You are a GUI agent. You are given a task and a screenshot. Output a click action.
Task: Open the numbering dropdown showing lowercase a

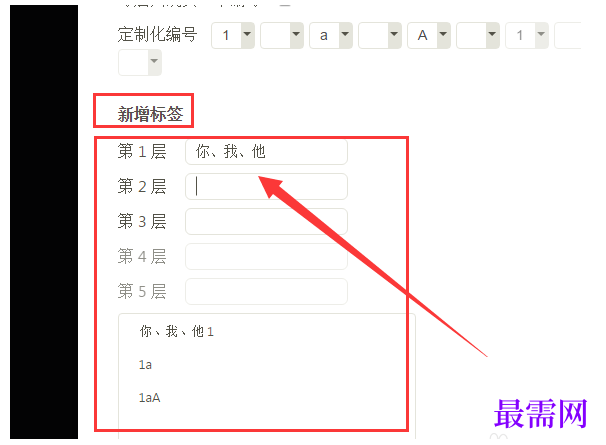[331, 35]
